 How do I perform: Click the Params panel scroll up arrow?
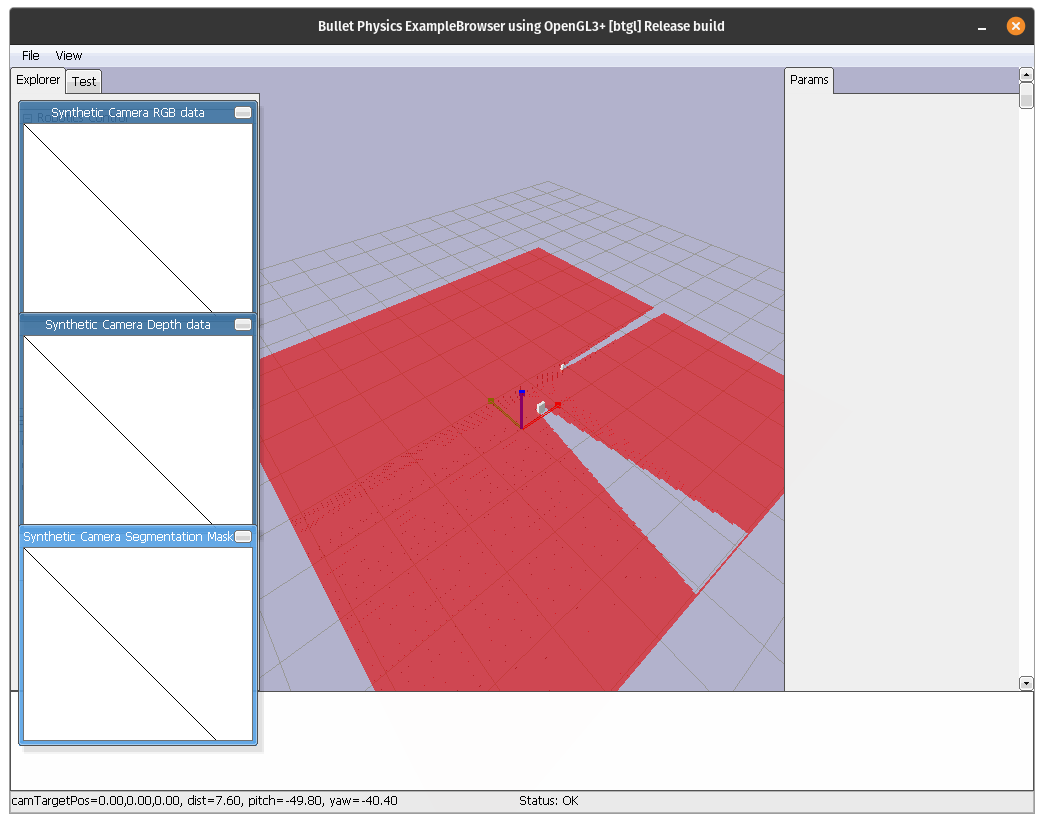tap(1026, 75)
